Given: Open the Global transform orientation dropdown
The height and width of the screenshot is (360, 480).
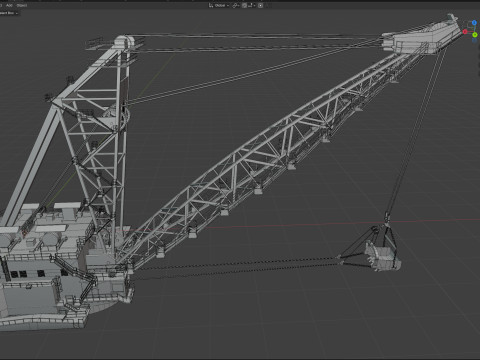Looking at the screenshot, I should coord(219,5).
